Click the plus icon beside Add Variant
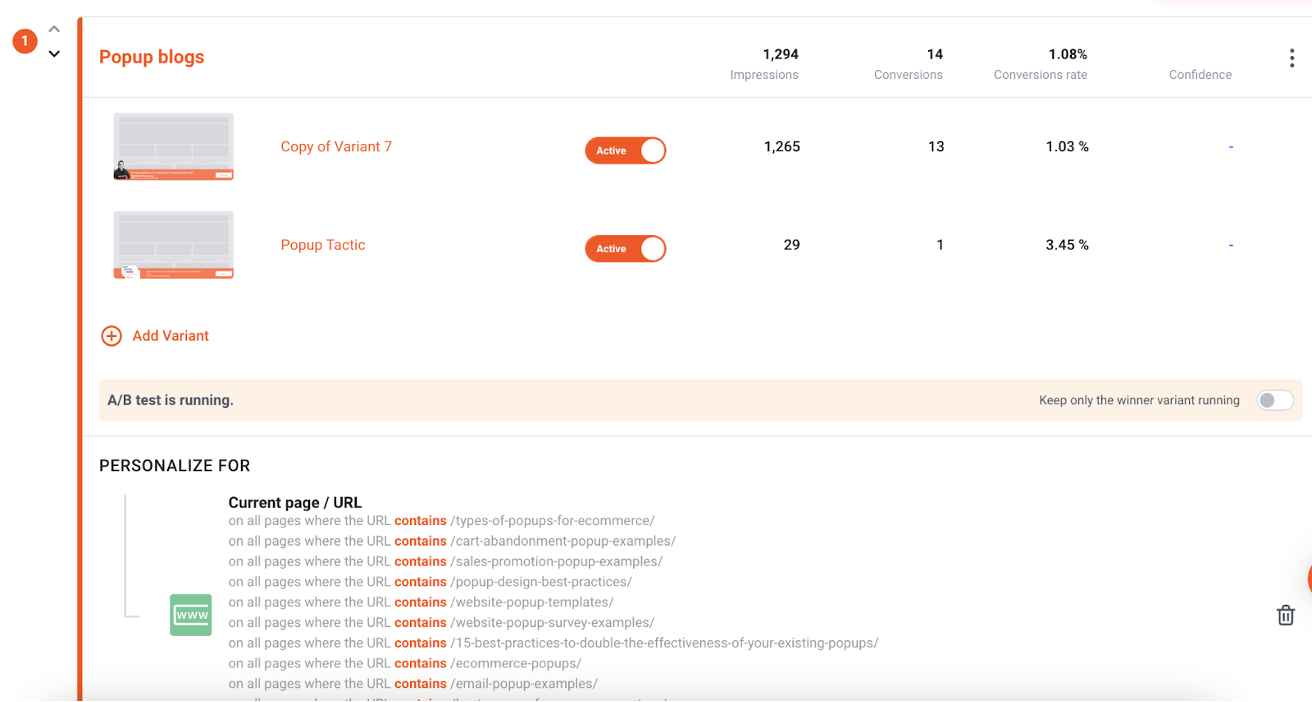Screen dimensions: 1312x702 (x=111, y=336)
